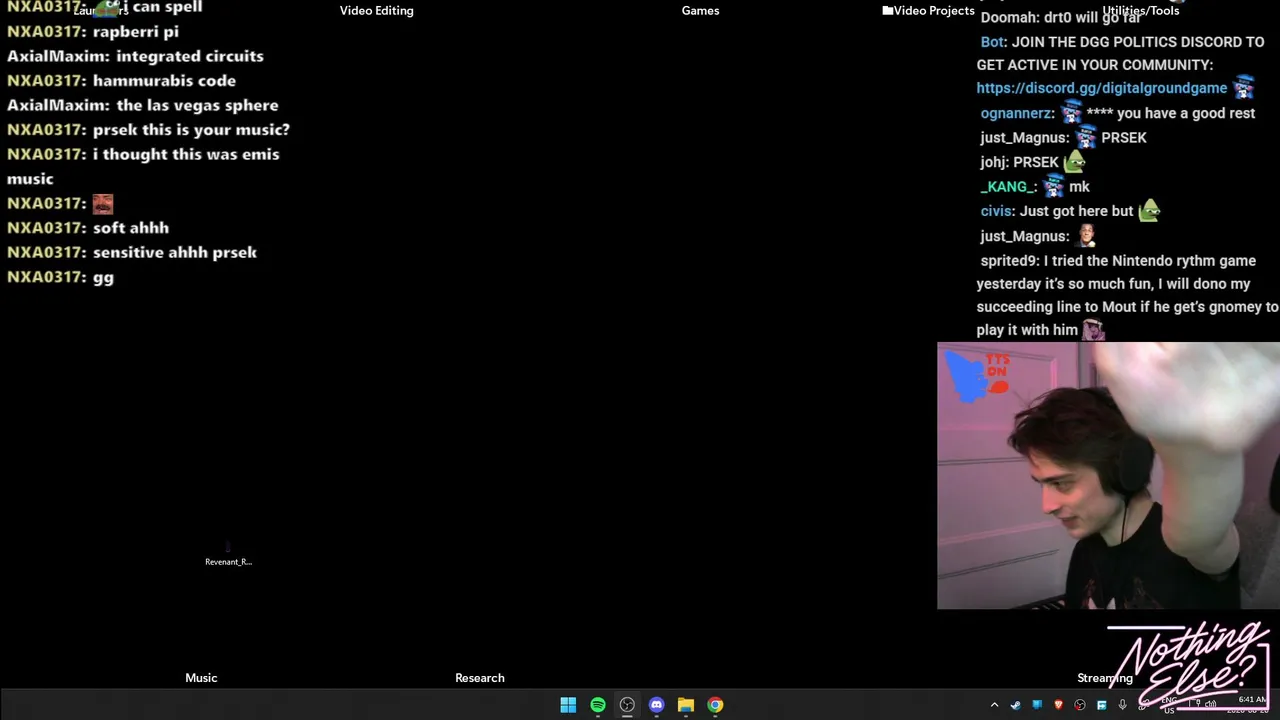Click the message 'prsek this is your music?'

coord(191,130)
